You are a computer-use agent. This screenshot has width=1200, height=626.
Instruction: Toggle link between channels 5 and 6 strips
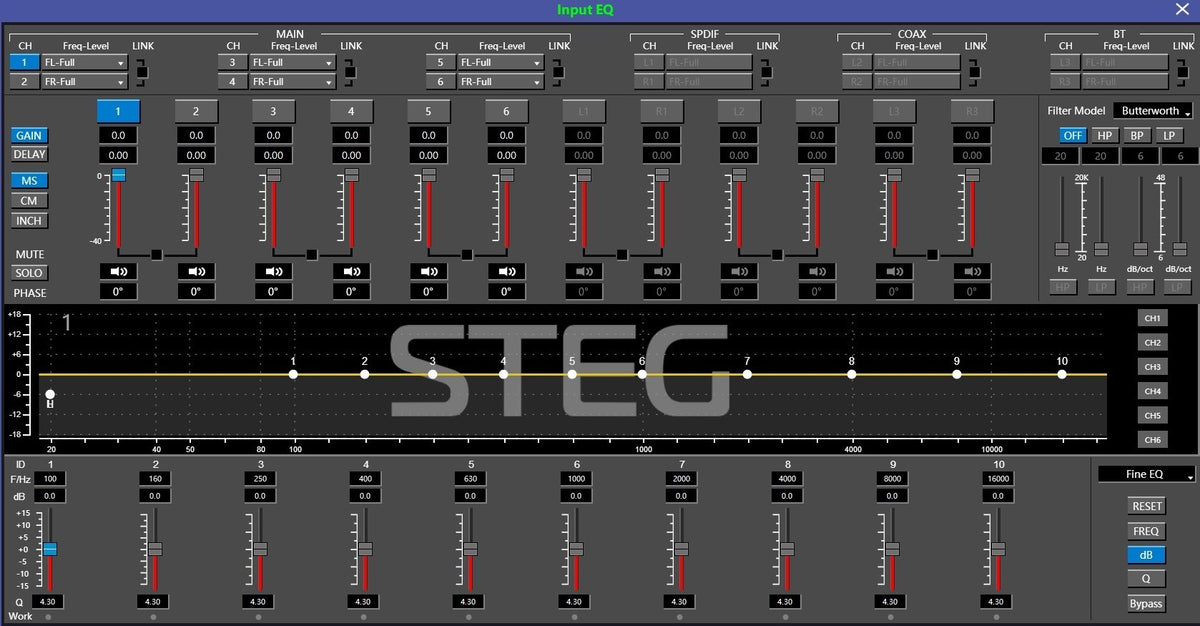[x=467, y=254]
